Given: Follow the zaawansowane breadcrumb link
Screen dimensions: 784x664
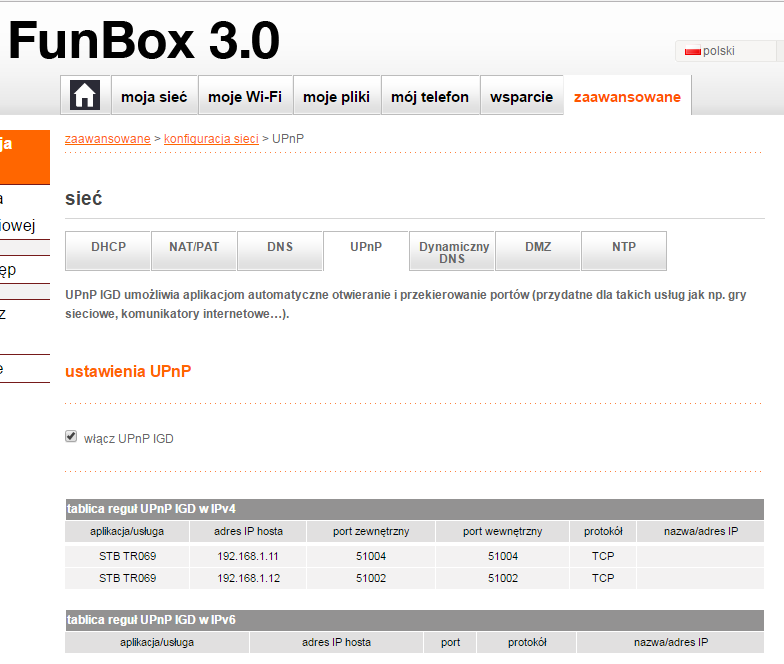Looking at the screenshot, I should pos(108,138).
